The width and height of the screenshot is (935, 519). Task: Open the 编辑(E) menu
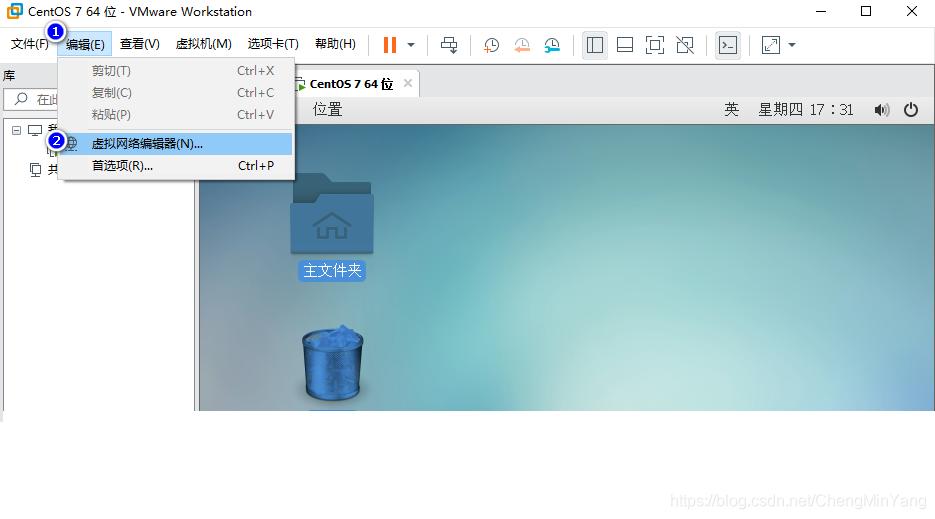click(x=85, y=45)
